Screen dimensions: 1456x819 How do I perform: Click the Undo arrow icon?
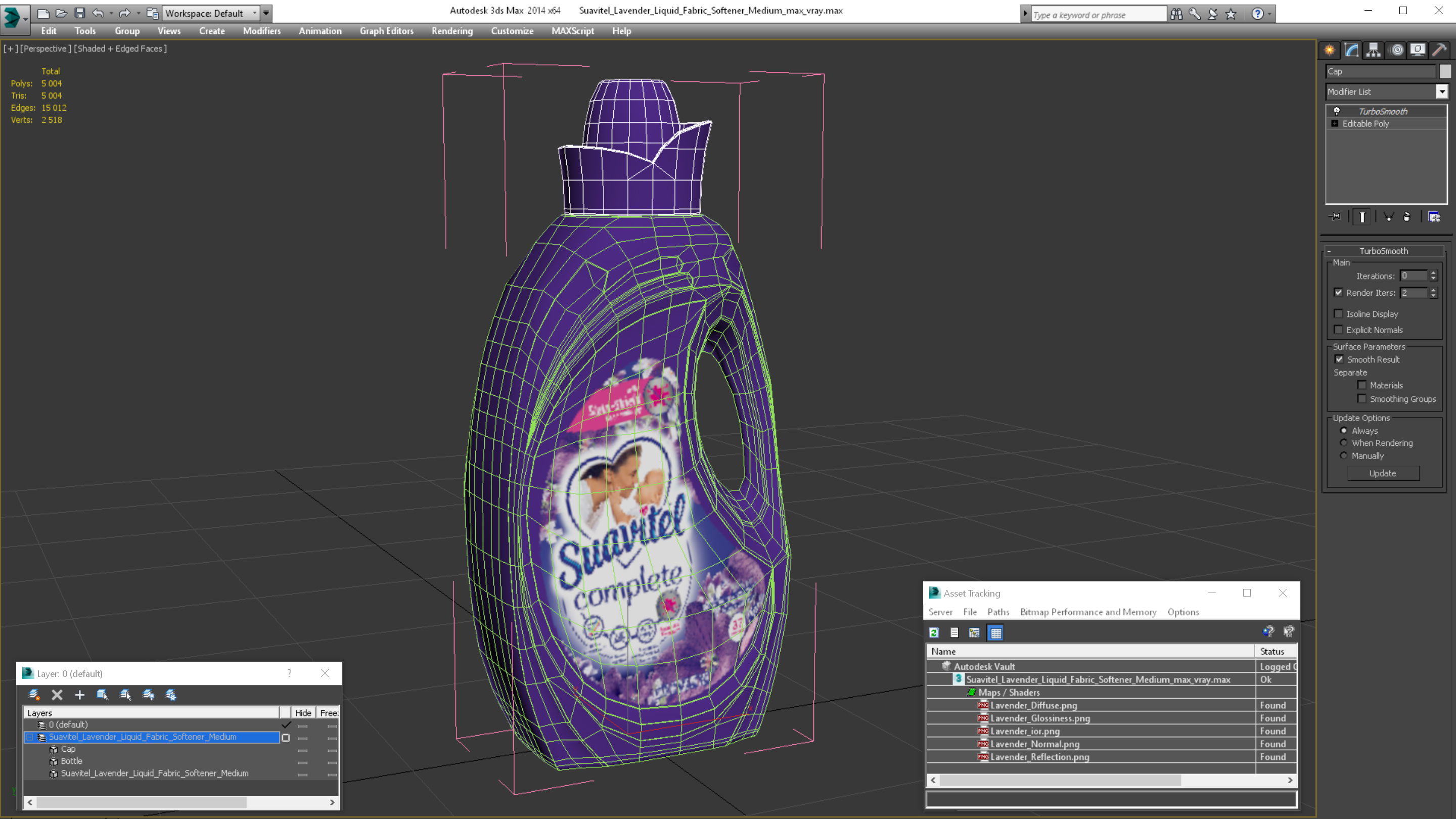(x=98, y=13)
